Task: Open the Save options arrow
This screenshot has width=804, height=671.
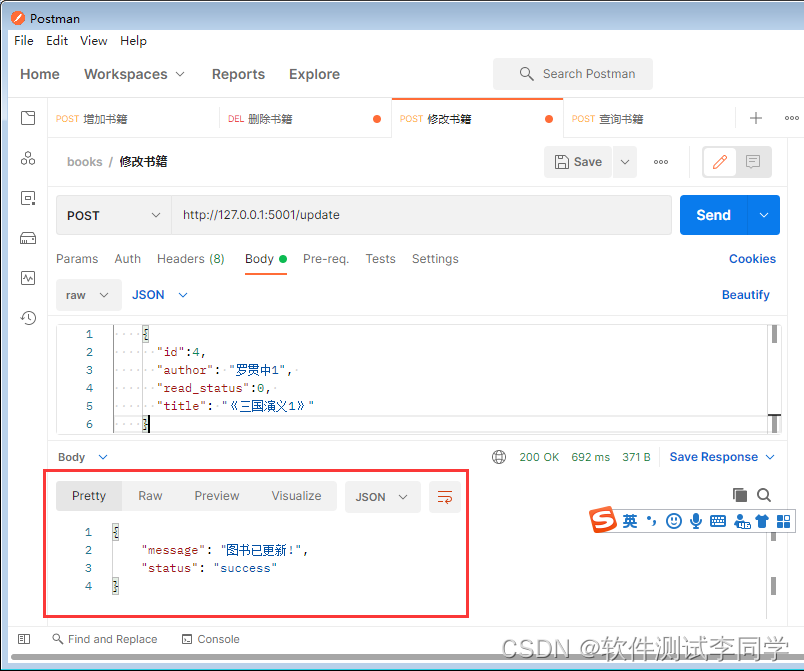Action: pyautogui.click(x=625, y=162)
